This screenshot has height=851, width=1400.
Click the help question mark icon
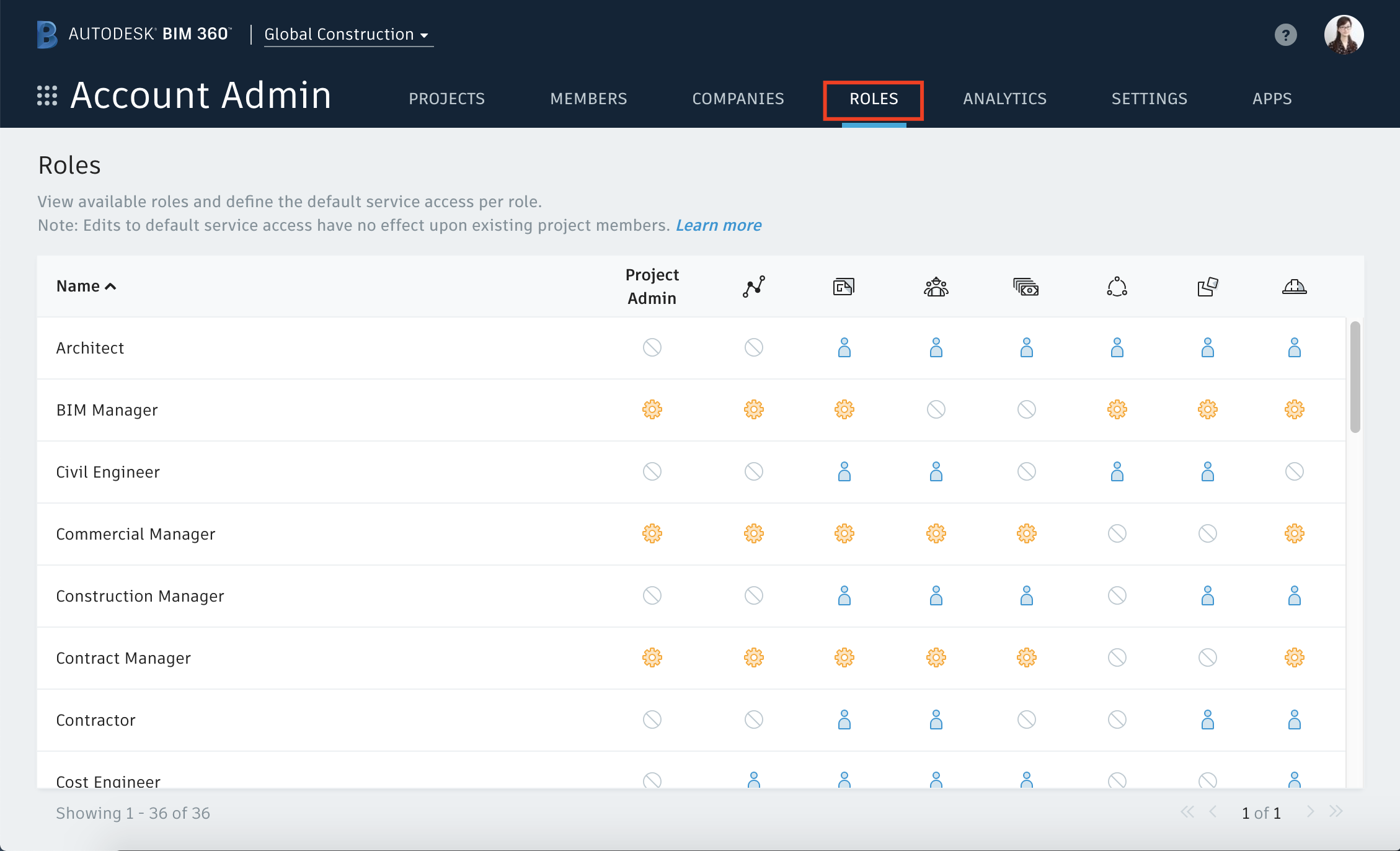[x=1285, y=35]
